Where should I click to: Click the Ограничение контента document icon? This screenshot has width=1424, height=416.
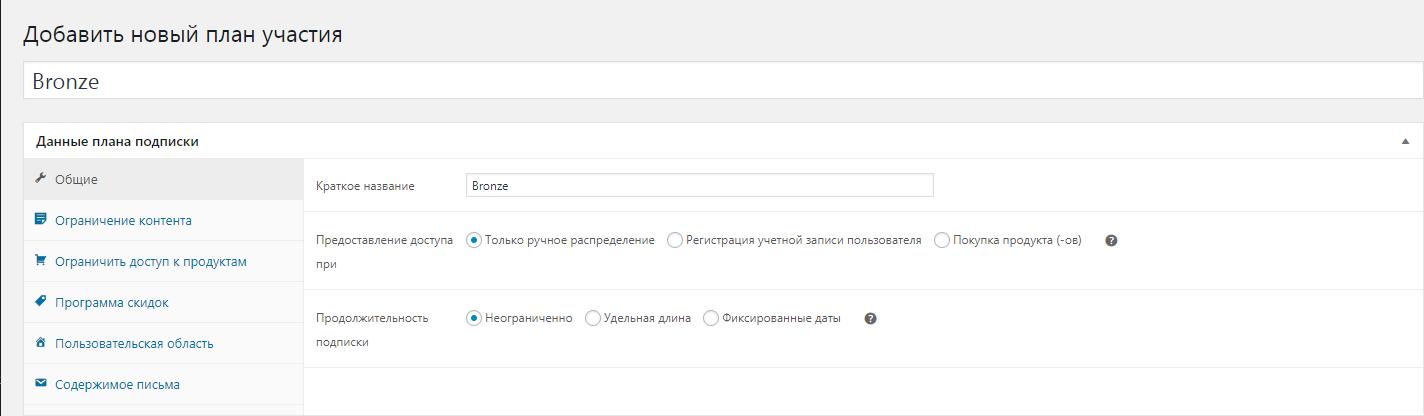tap(40, 219)
